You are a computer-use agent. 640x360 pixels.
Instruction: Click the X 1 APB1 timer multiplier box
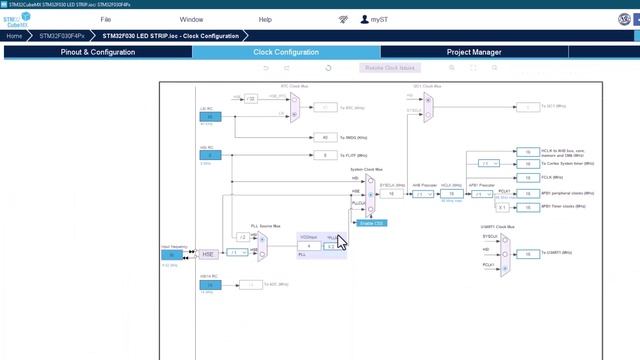pyautogui.click(x=502, y=207)
